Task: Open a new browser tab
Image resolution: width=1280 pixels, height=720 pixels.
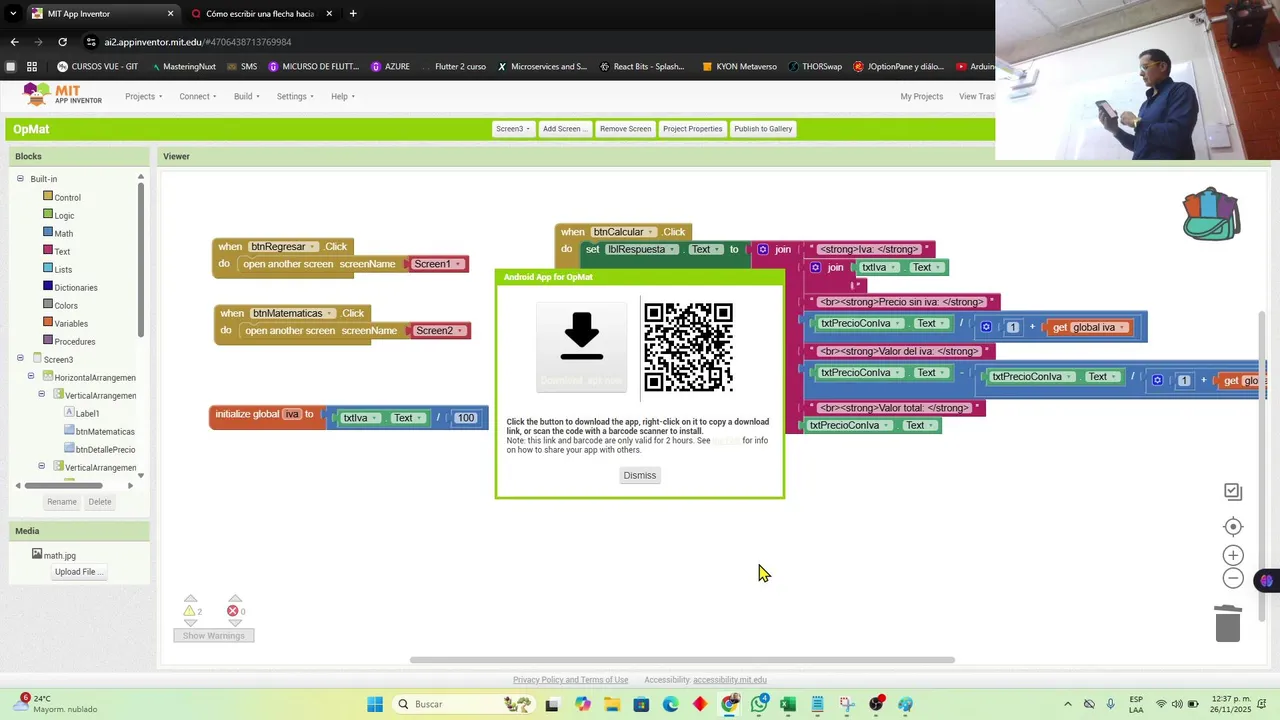Action: [353, 14]
